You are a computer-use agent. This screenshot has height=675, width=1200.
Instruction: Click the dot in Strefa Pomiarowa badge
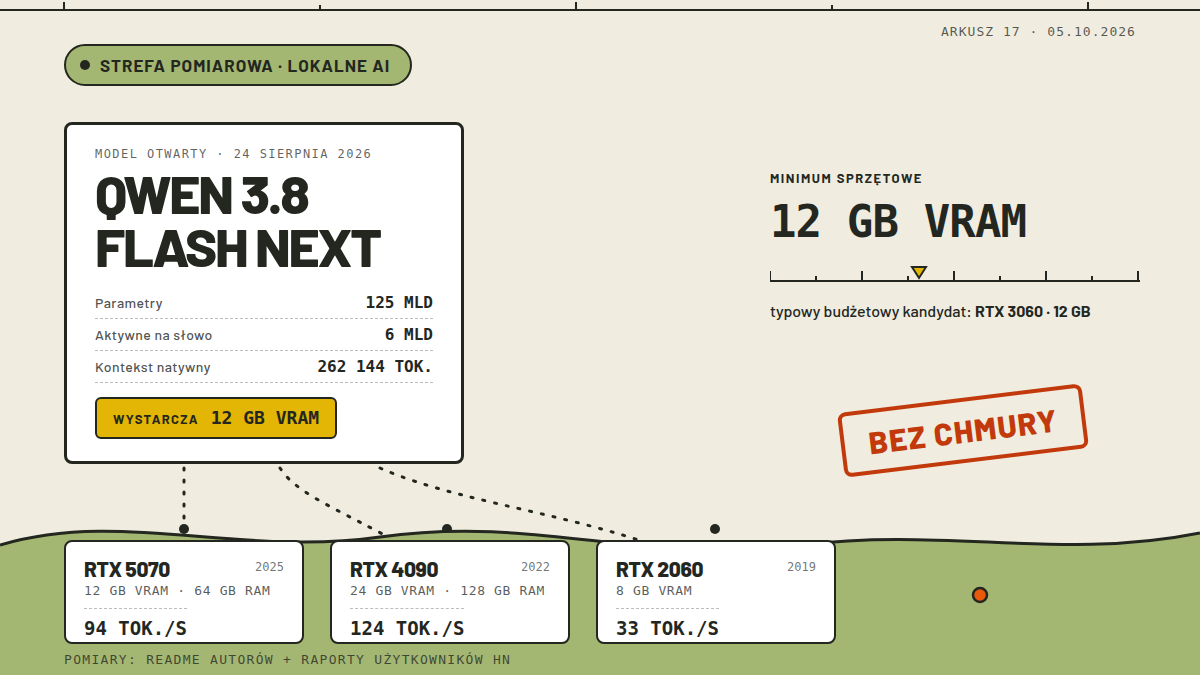(x=85, y=65)
